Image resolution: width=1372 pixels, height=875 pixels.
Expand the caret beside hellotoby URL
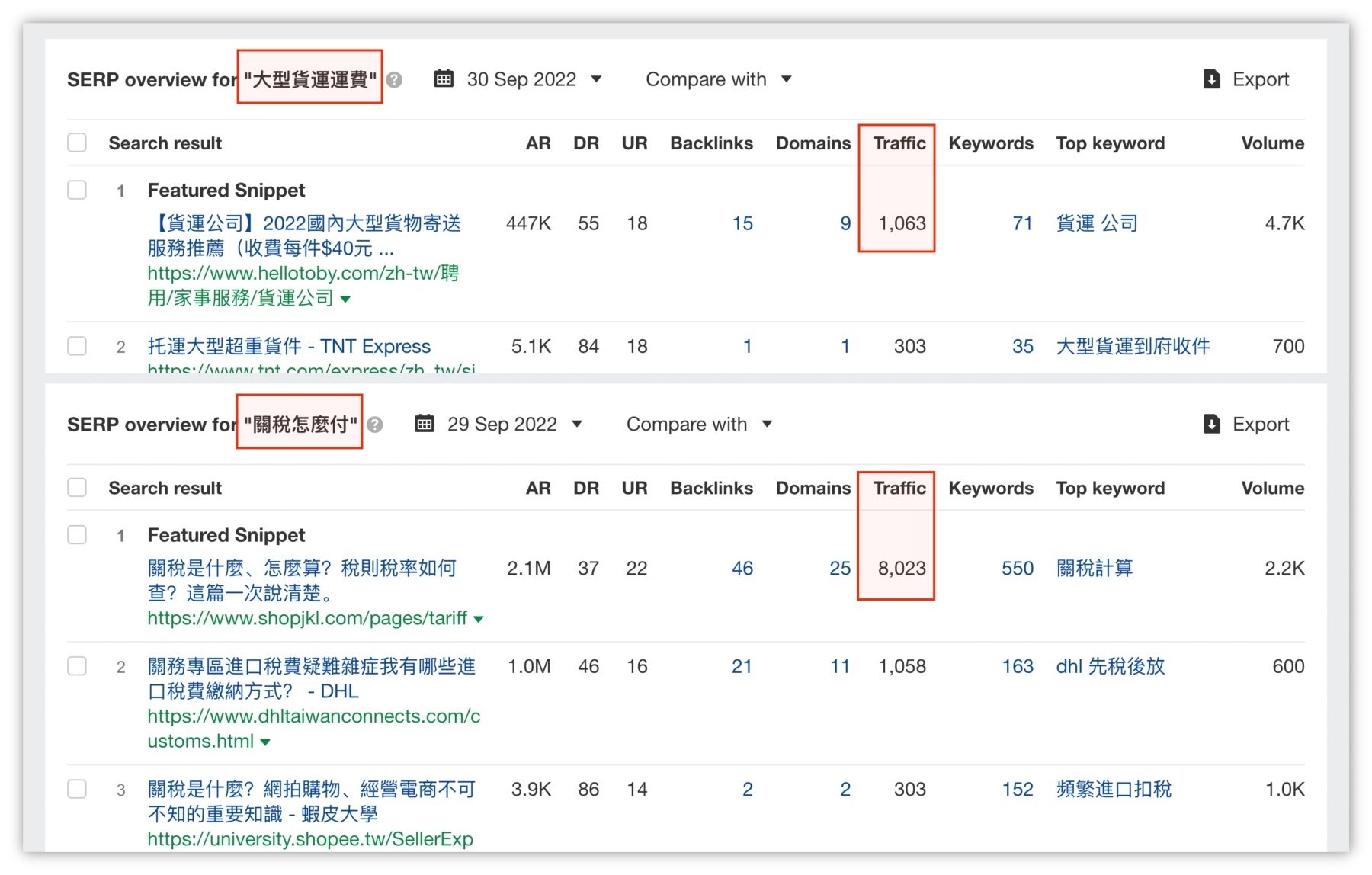point(345,299)
